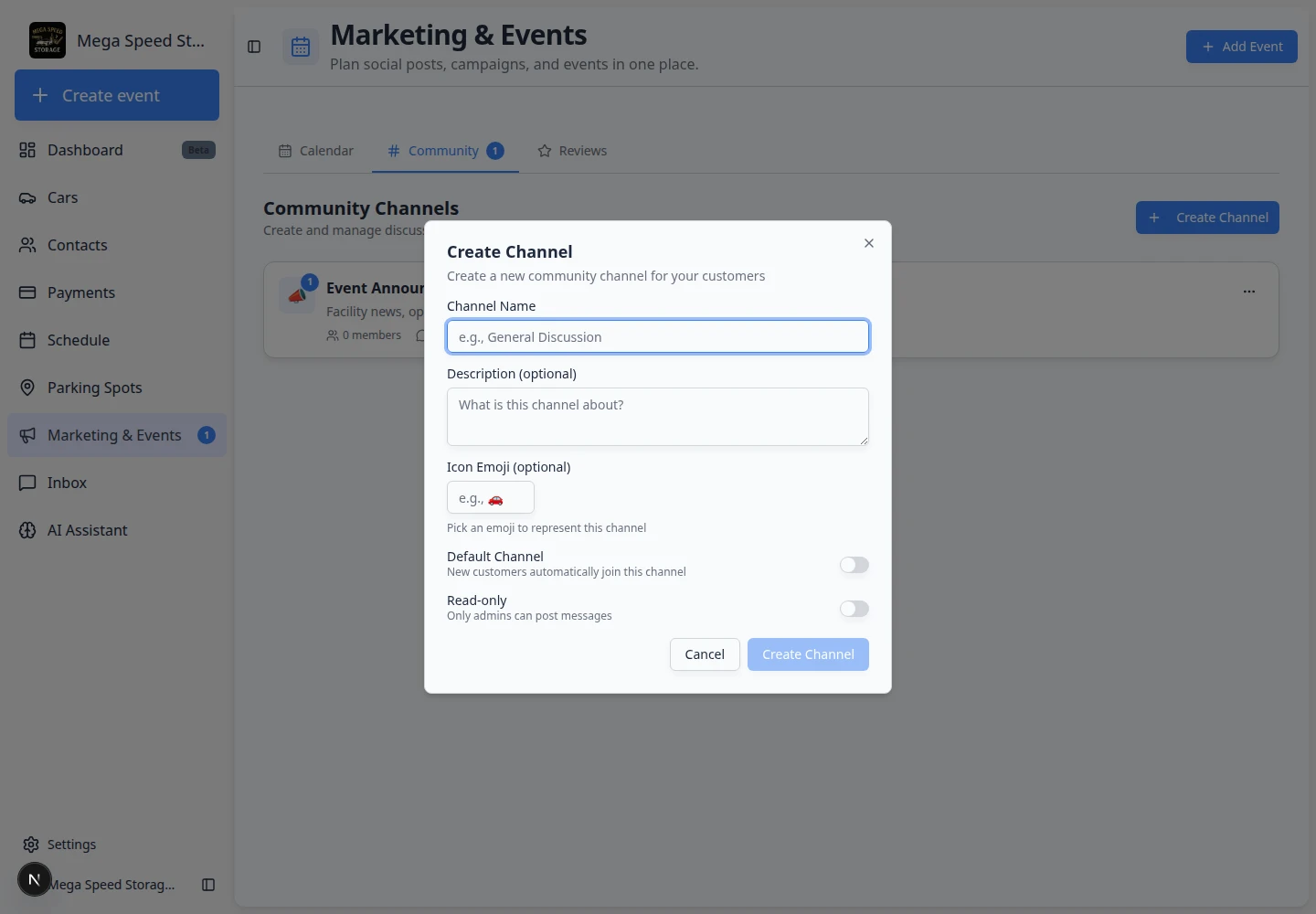Close the Create Channel dialog with X
1316x914 pixels.
(x=869, y=243)
